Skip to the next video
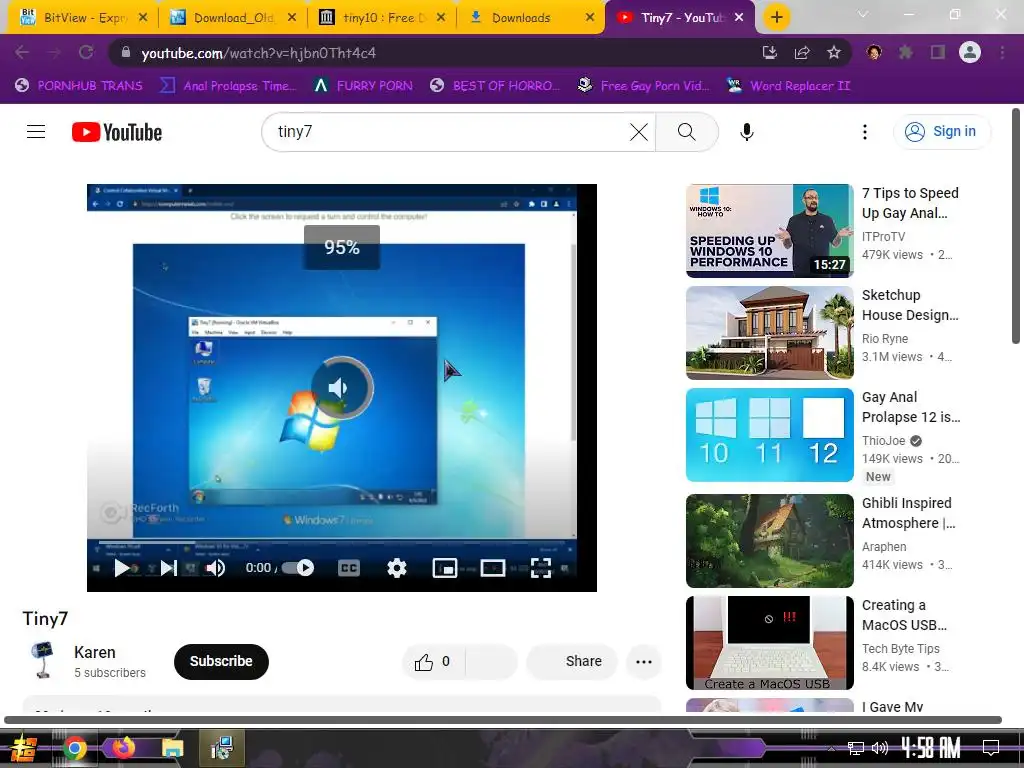This screenshot has height=768, width=1024. (x=168, y=568)
